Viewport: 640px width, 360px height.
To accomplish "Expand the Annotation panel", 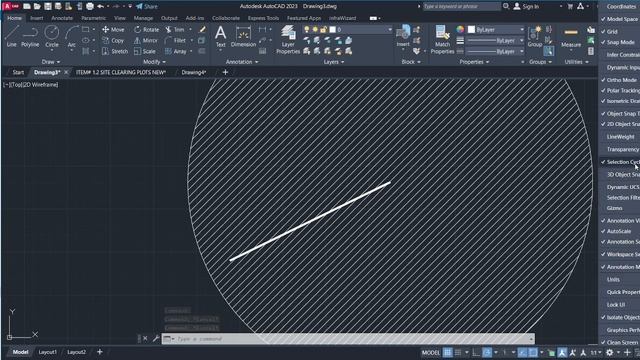I will tap(242, 62).
